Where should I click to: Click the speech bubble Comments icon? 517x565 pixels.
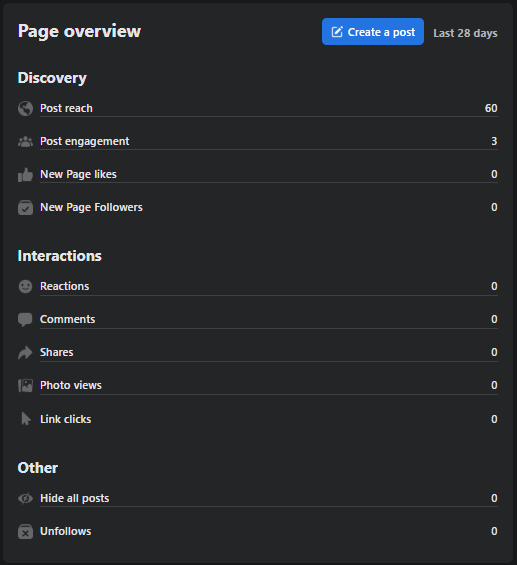pos(25,320)
